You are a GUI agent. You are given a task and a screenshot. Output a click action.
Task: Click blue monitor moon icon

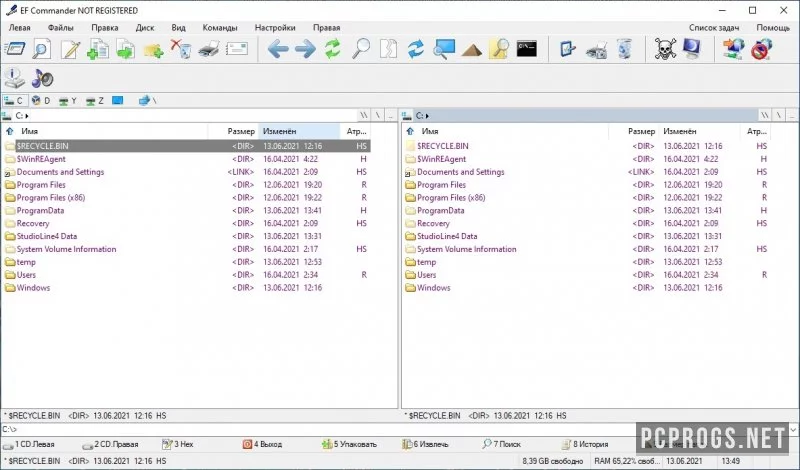point(692,50)
